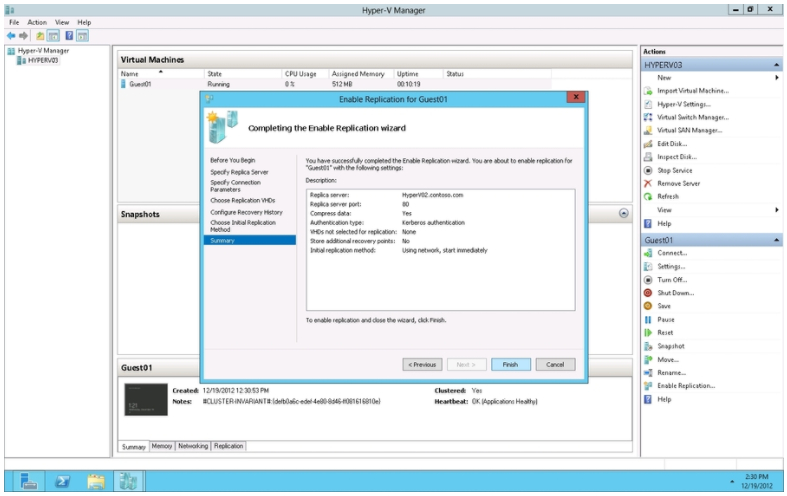Choose Edit Disk action
Screen dimensions: 787x496
tap(672, 144)
